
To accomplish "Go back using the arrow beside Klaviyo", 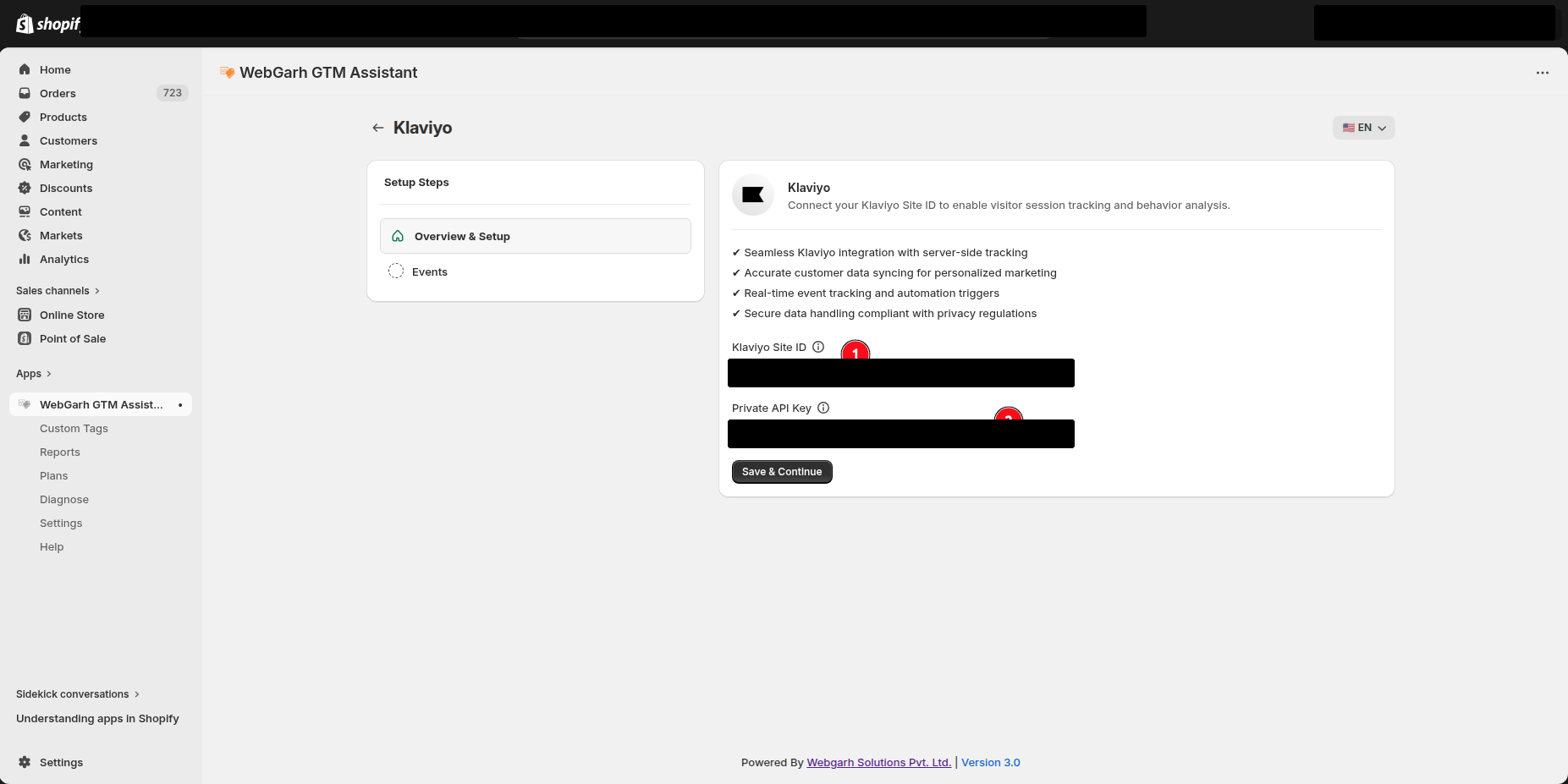I will coord(377,128).
